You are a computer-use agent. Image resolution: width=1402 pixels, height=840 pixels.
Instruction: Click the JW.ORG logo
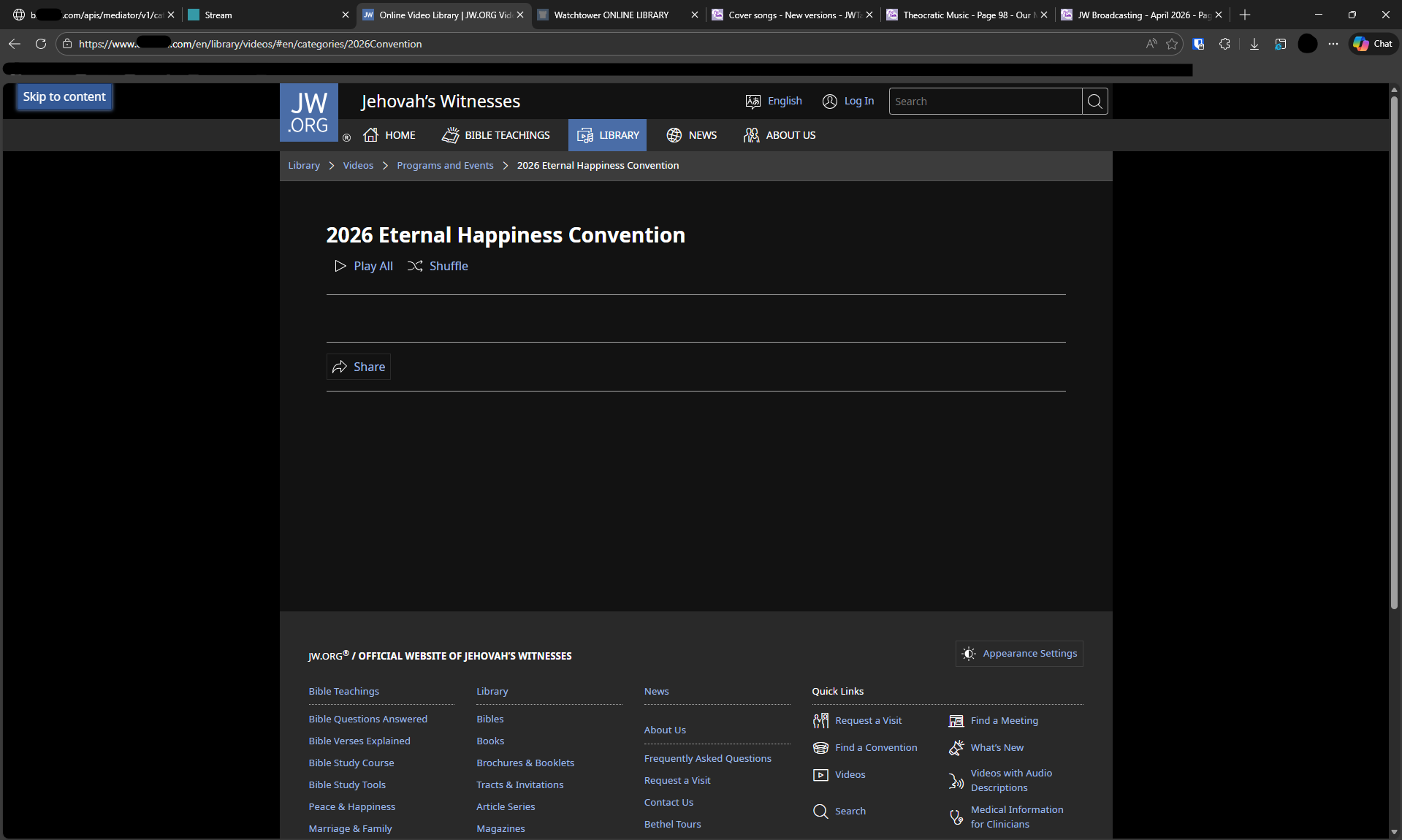coord(308,112)
